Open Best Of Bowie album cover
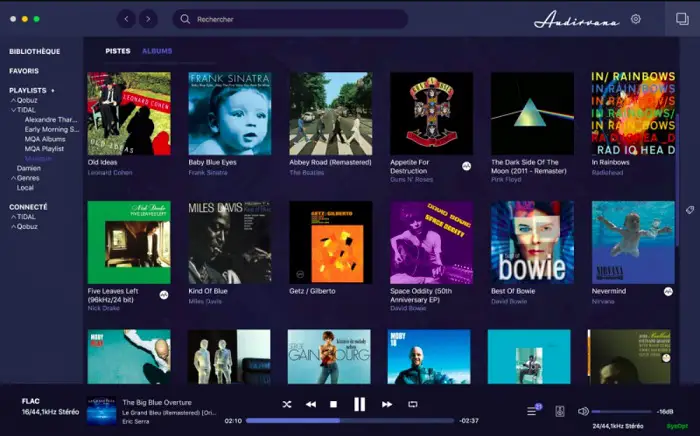 tap(532, 242)
